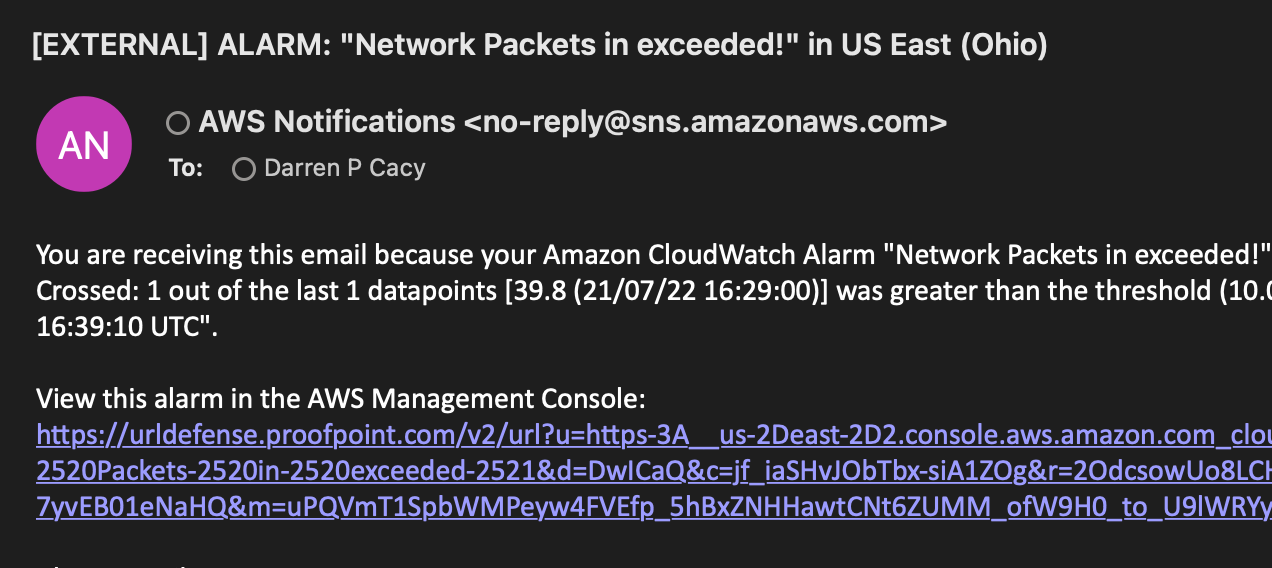Click presence status circle beside AWS Notifications
This screenshot has height=568, width=1272.
tap(178, 123)
